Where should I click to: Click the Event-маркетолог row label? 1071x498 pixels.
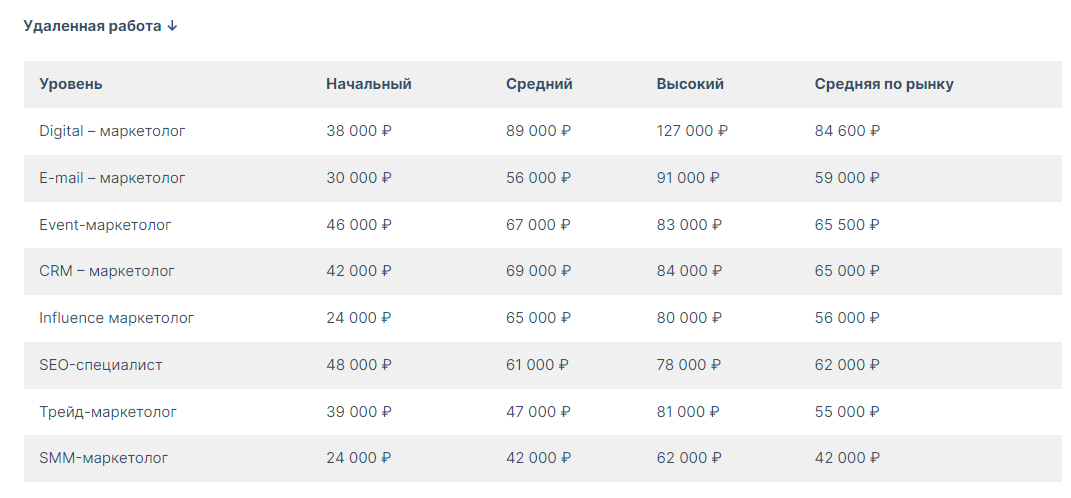coord(105,225)
